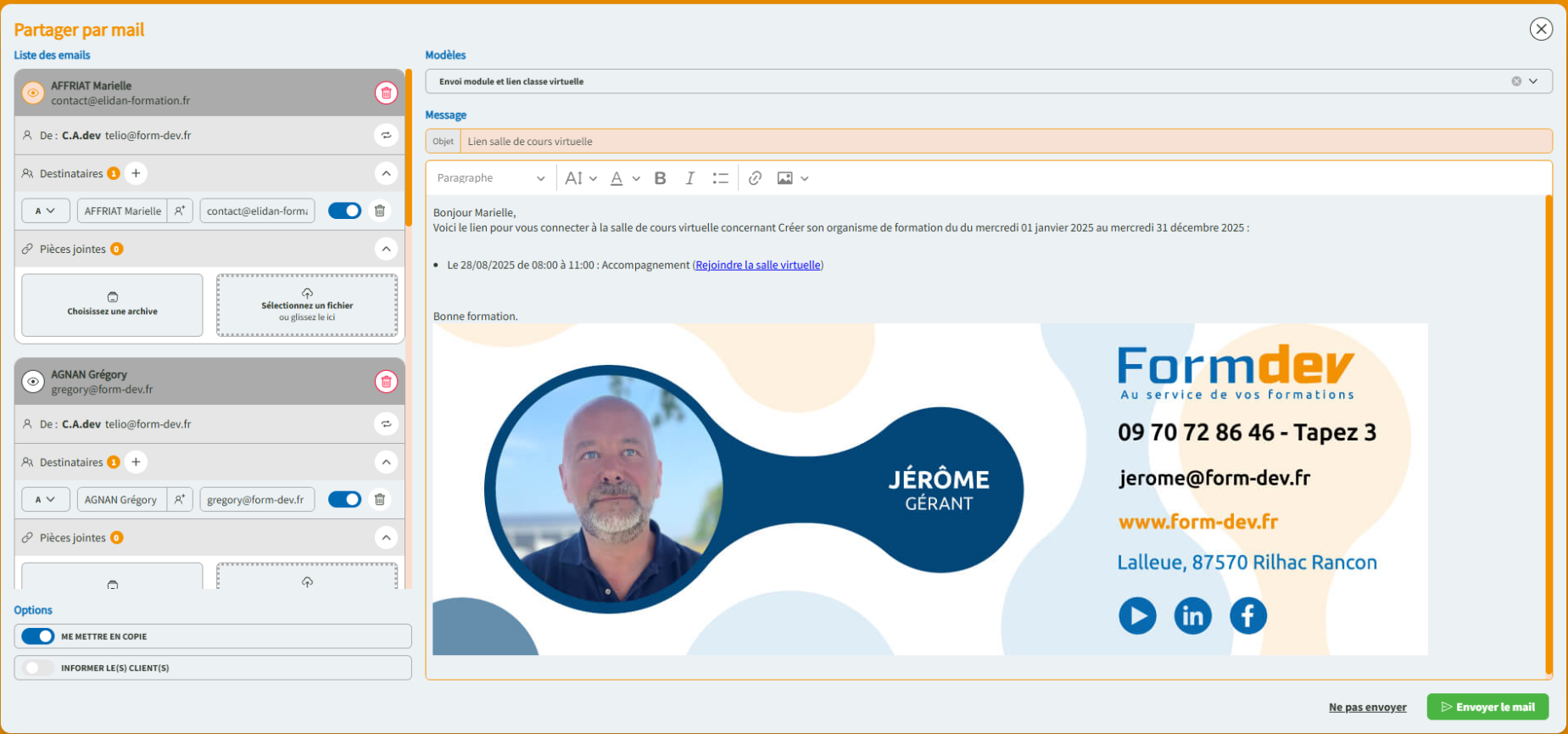Click the swap sender icon for AFFRIAT Marielle

tap(386, 135)
